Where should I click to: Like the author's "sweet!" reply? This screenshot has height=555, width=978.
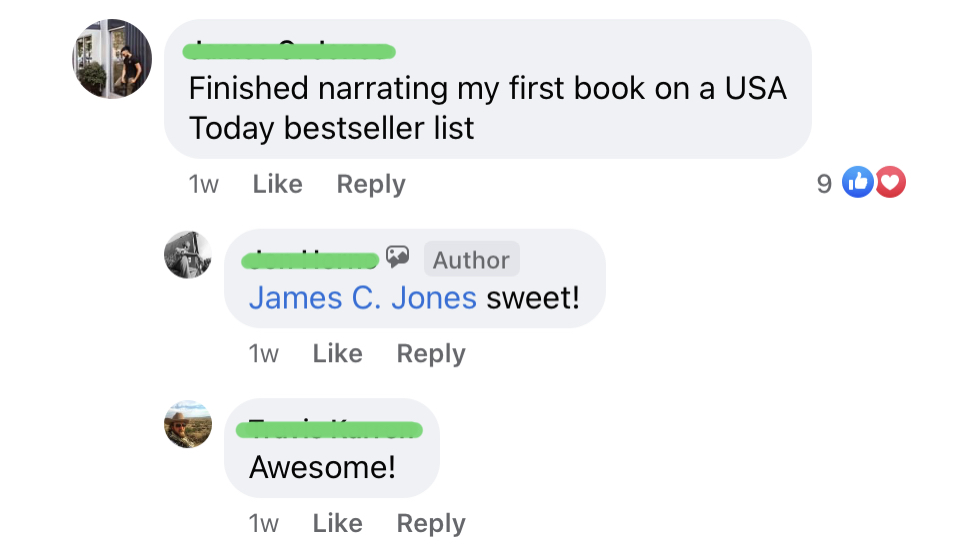tap(337, 354)
